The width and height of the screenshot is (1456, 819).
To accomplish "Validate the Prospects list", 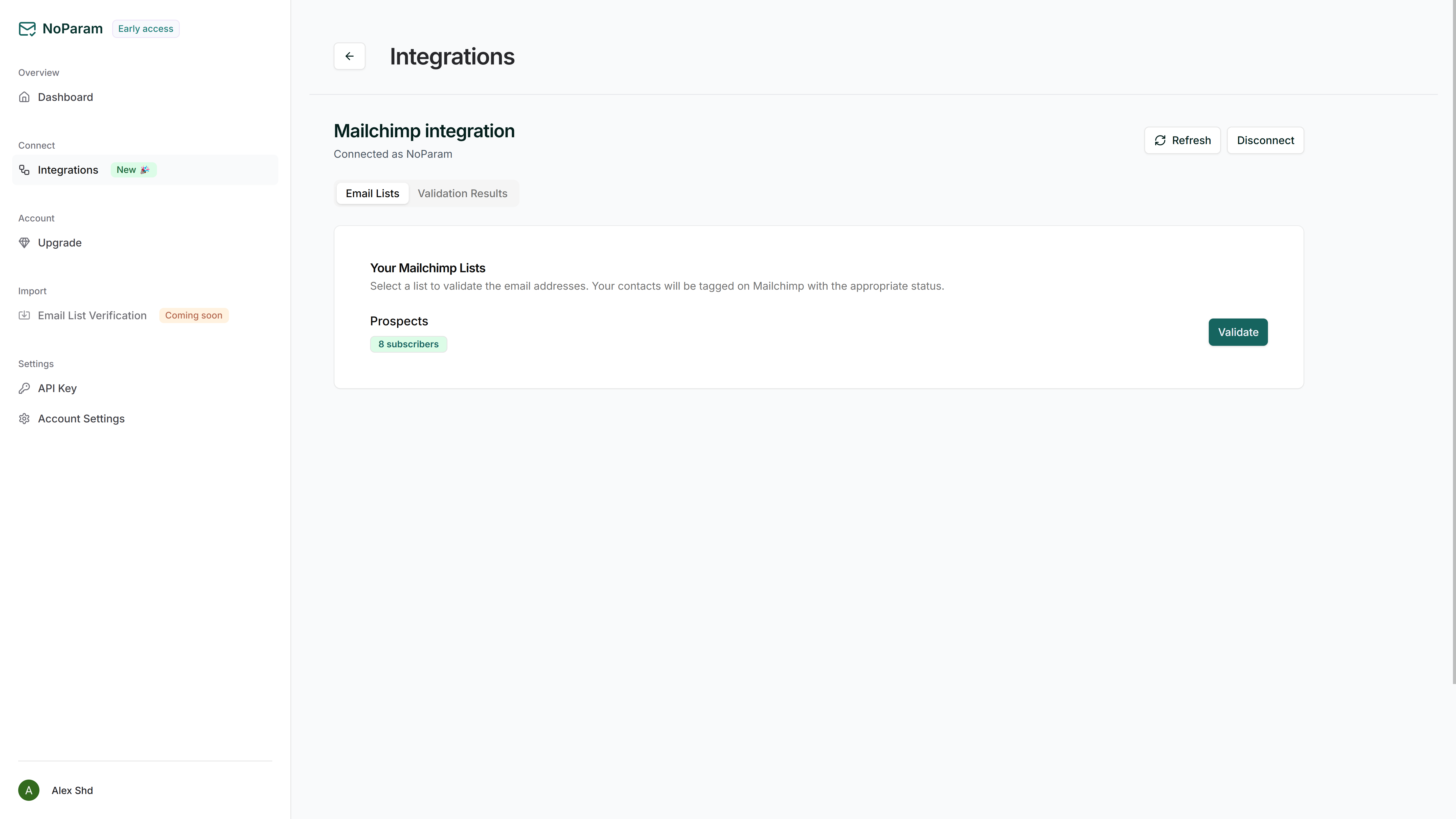I will click(x=1238, y=332).
